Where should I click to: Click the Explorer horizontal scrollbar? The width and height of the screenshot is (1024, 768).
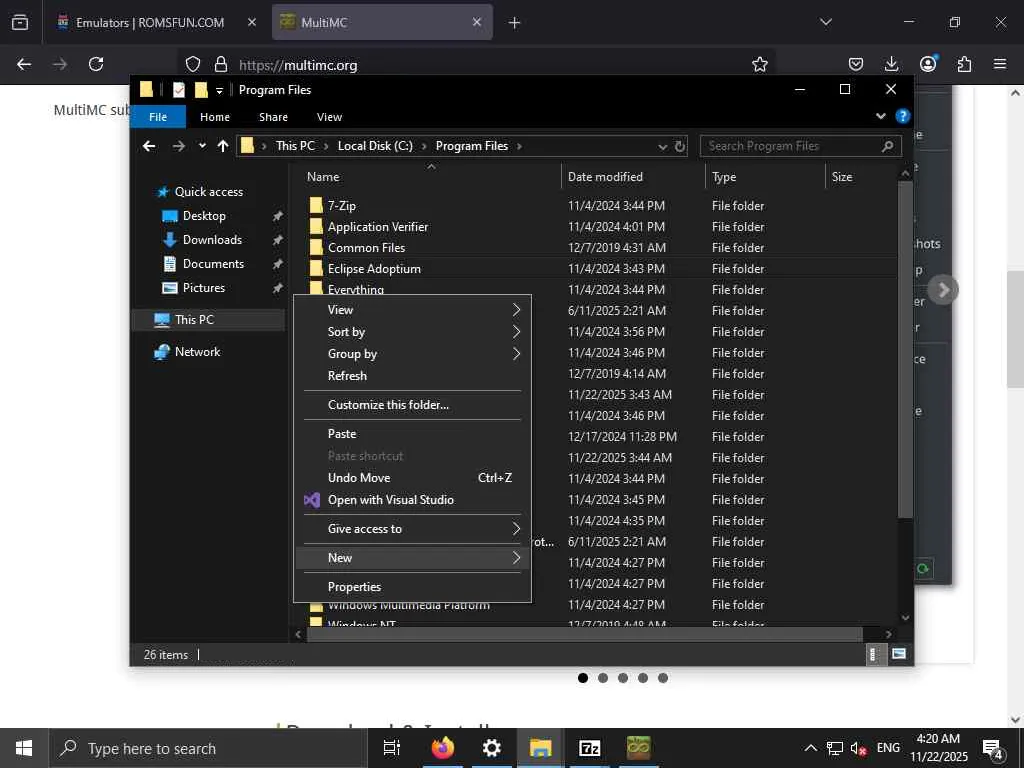click(x=584, y=634)
